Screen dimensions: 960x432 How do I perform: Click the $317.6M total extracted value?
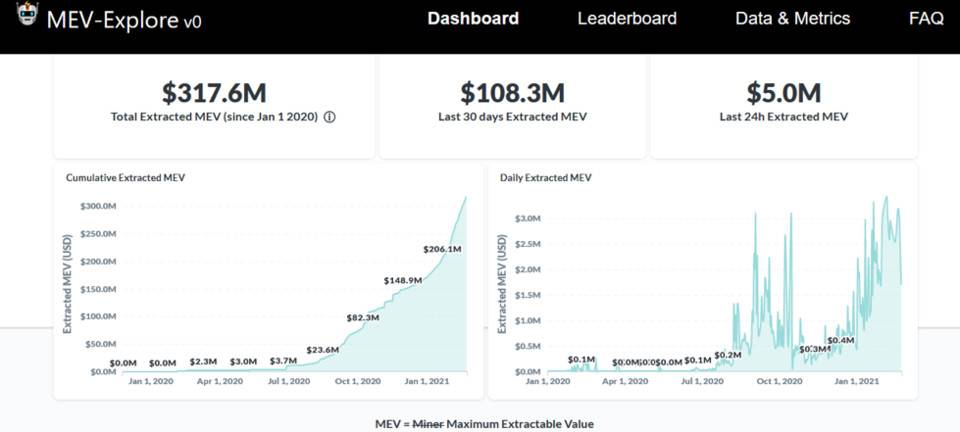coord(215,93)
